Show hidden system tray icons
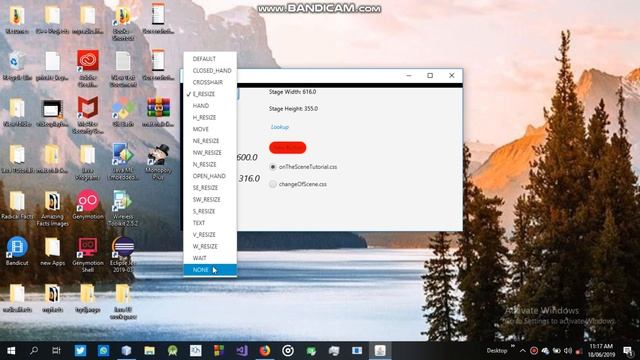The height and width of the screenshot is (360, 640). (x=522, y=351)
